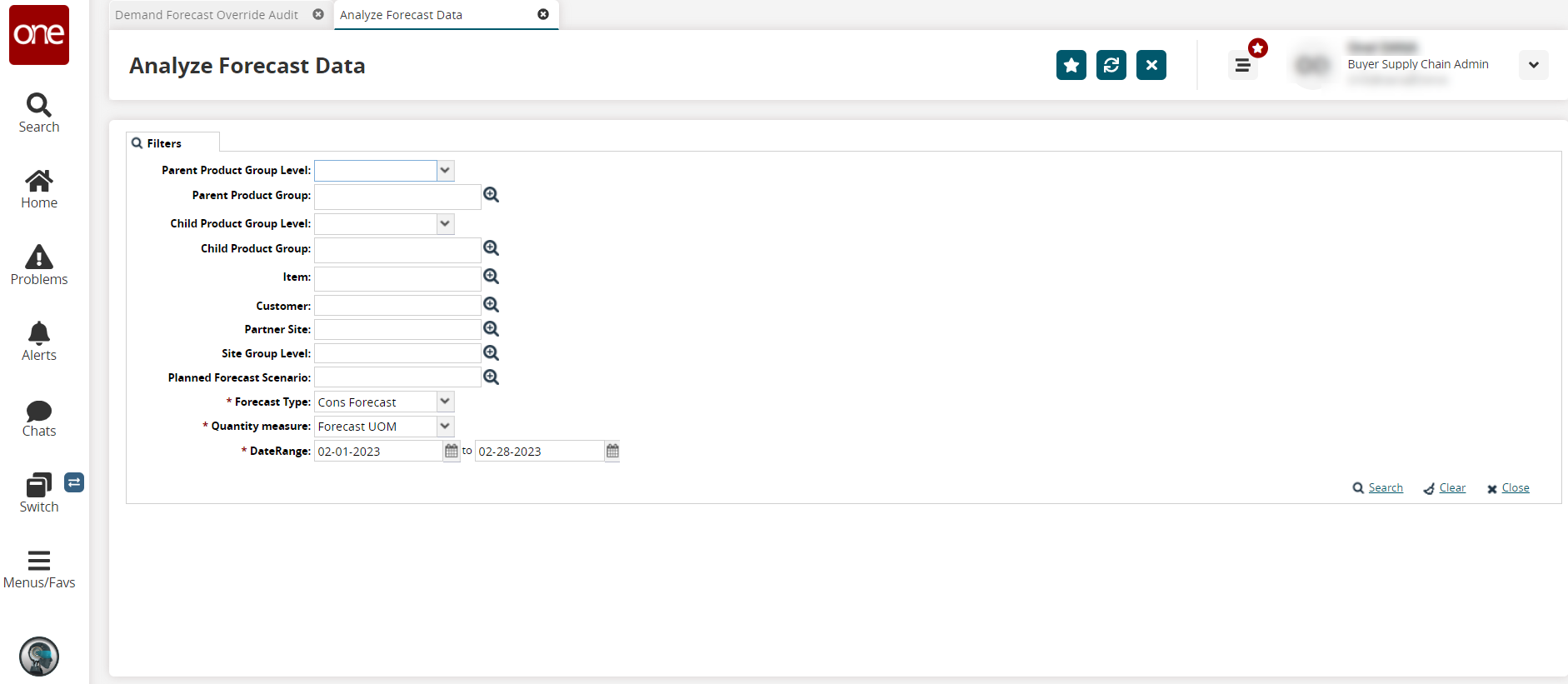Select the Filters tab header
1568x684 pixels.
172,142
